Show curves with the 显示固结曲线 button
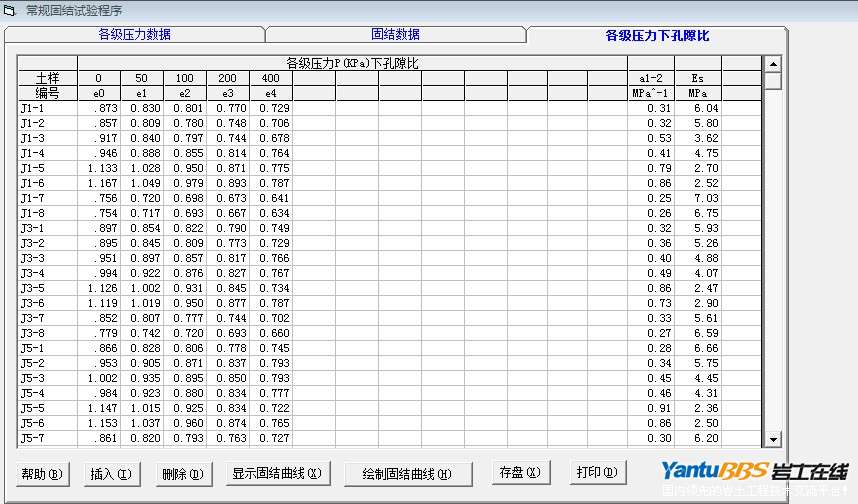Viewport: 858px width, 504px height. coord(276,473)
